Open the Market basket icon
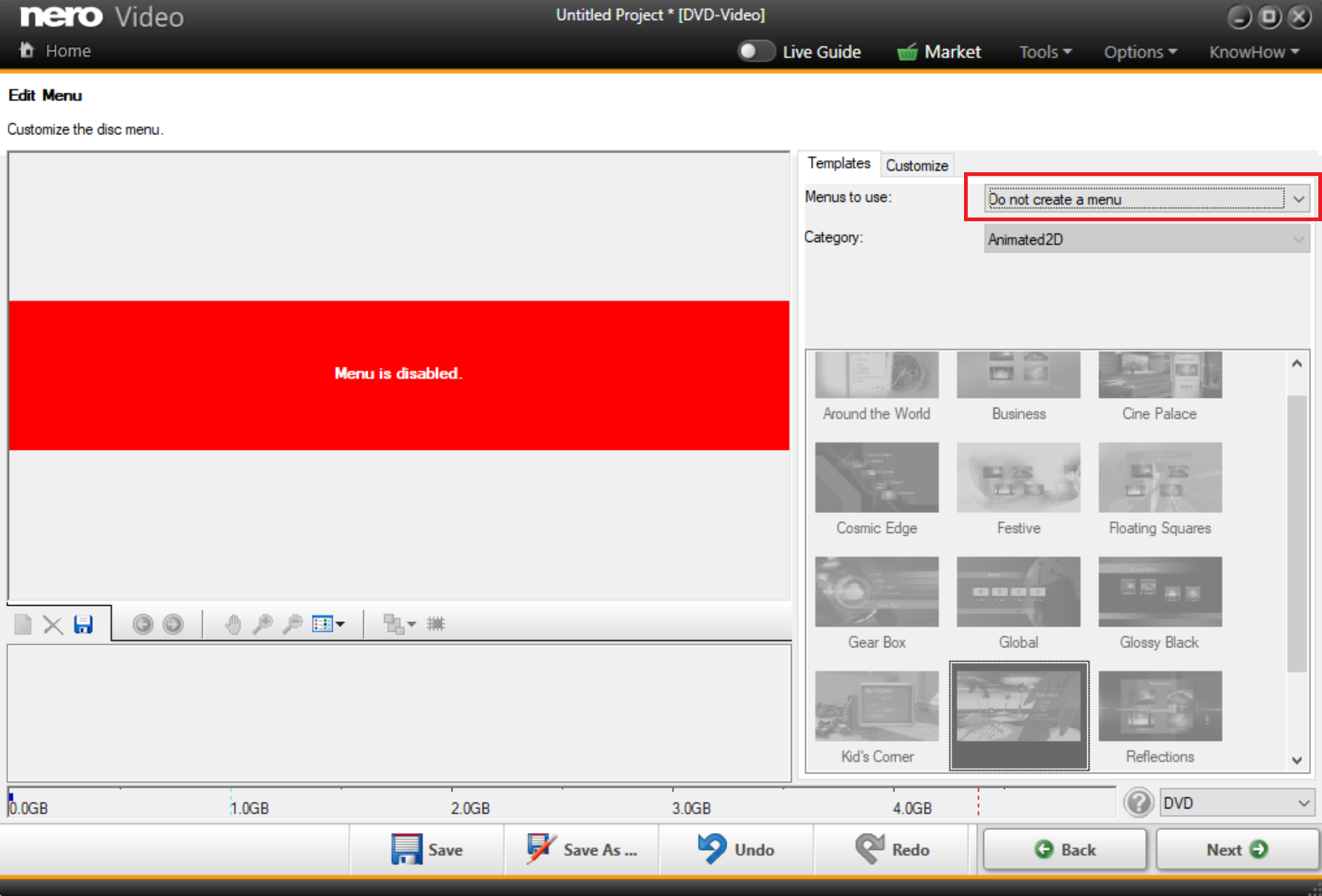The image size is (1322, 896). (x=907, y=52)
